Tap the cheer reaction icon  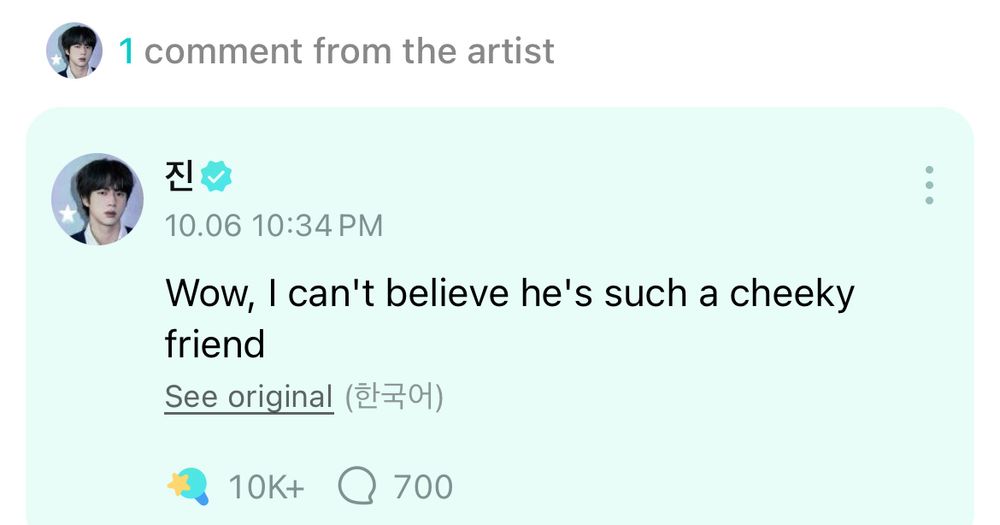(187, 487)
